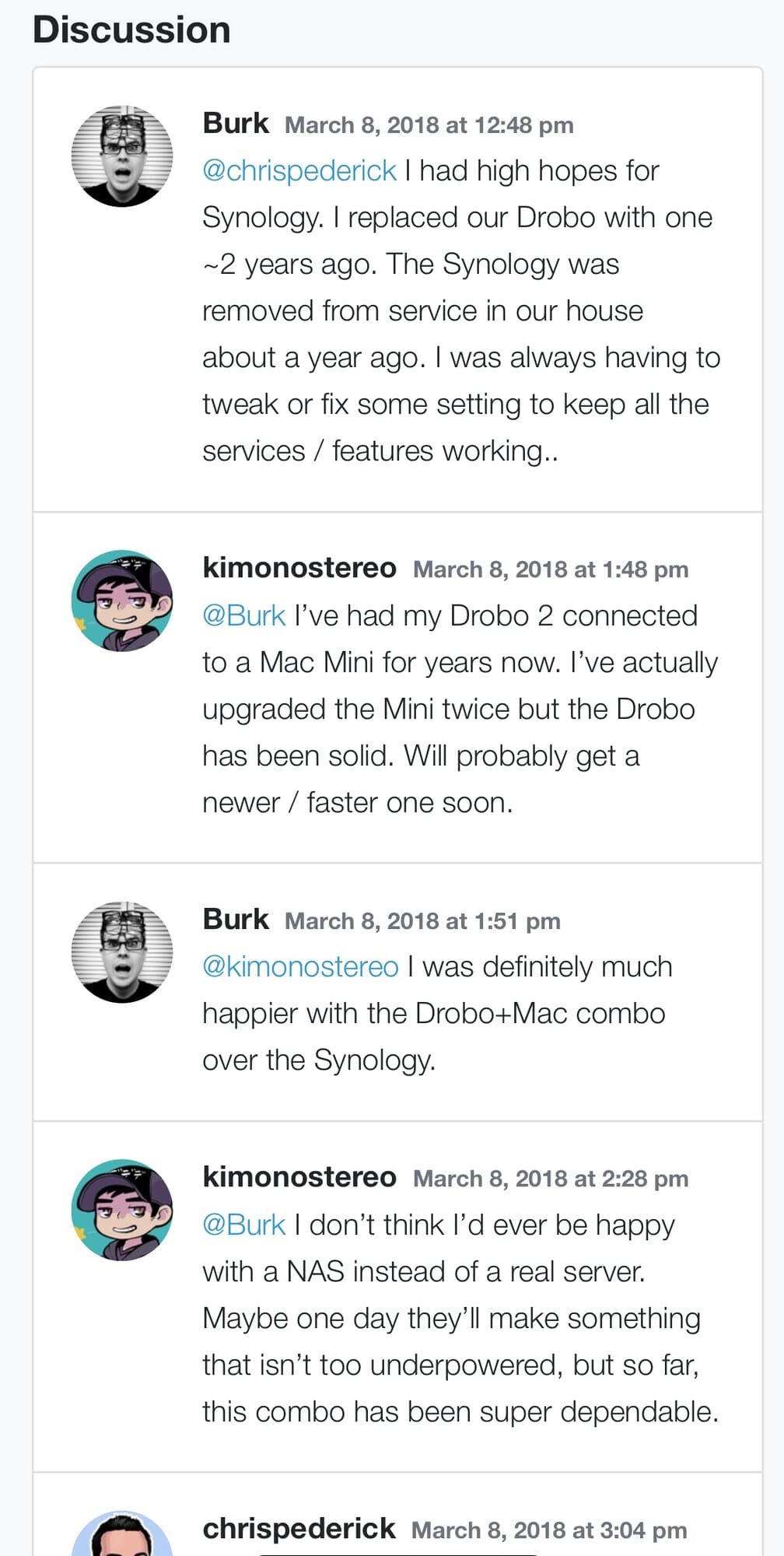Click the Burk username on the first comment
This screenshot has width=784, height=1556.
point(234,123)
